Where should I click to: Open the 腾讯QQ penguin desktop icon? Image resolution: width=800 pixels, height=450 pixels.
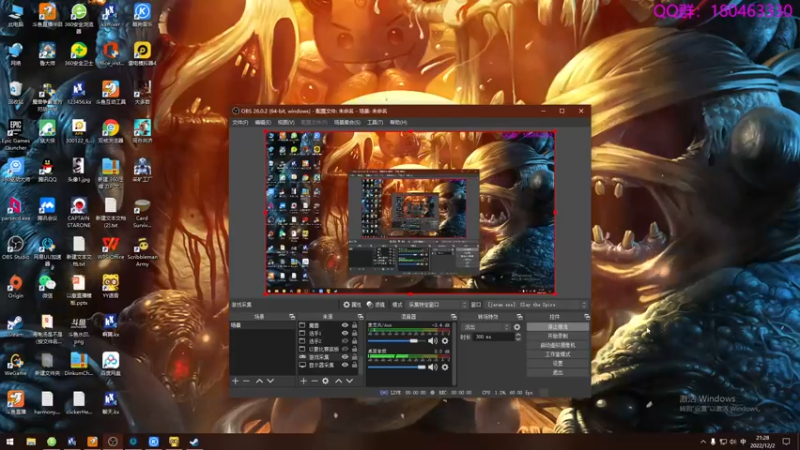[x=47, y=170]
